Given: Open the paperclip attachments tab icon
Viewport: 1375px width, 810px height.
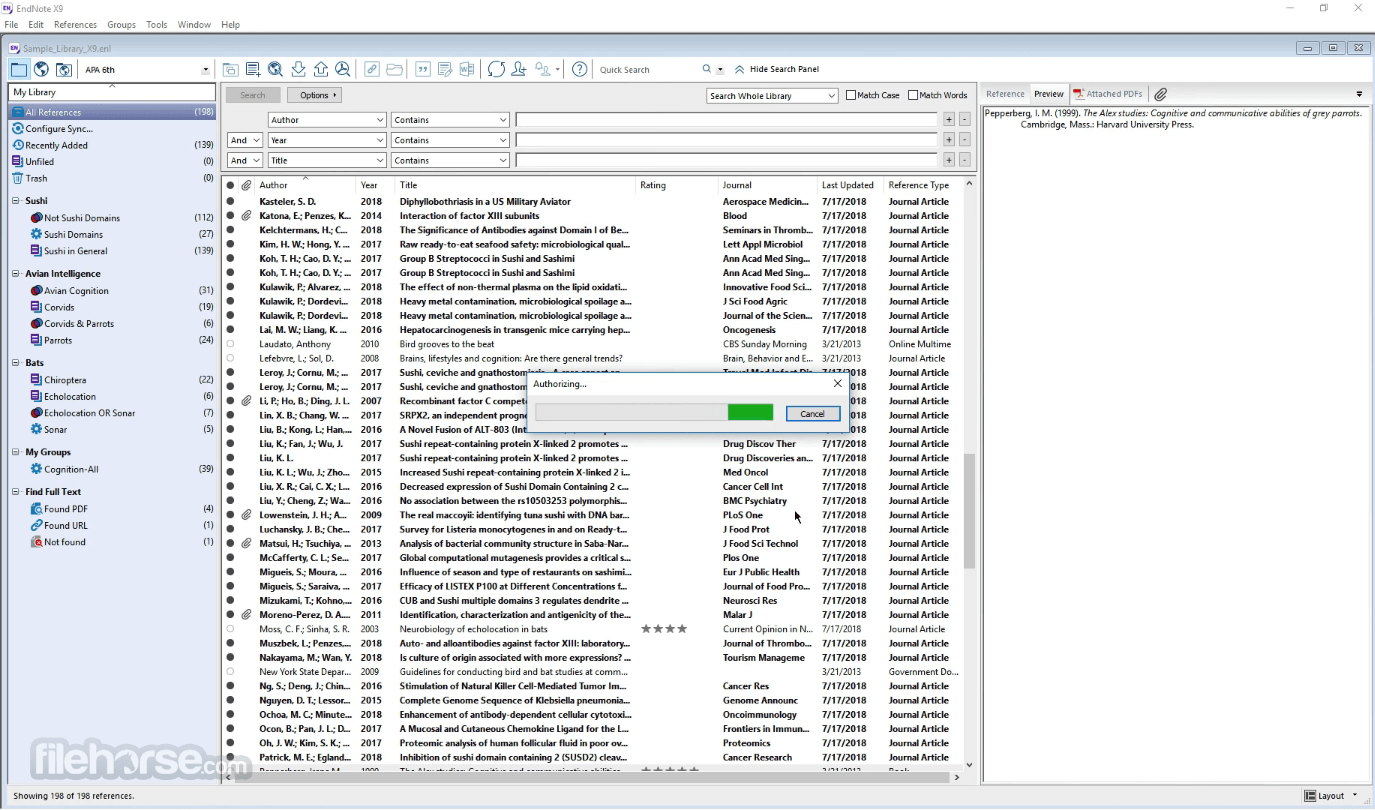Looking at the screenshot, I should click(x=1160, y=94).
